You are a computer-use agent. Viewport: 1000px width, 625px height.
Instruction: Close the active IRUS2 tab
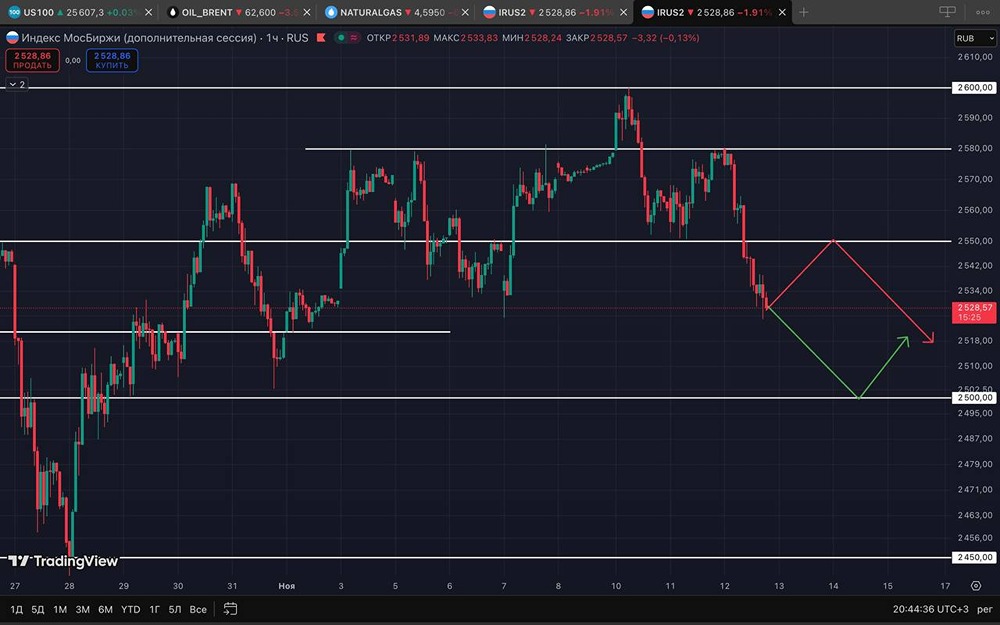tap(782, 12)
